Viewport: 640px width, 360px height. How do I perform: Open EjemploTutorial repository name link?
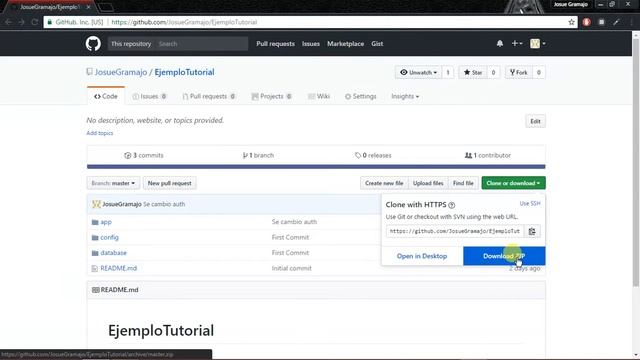coord(184,72)
